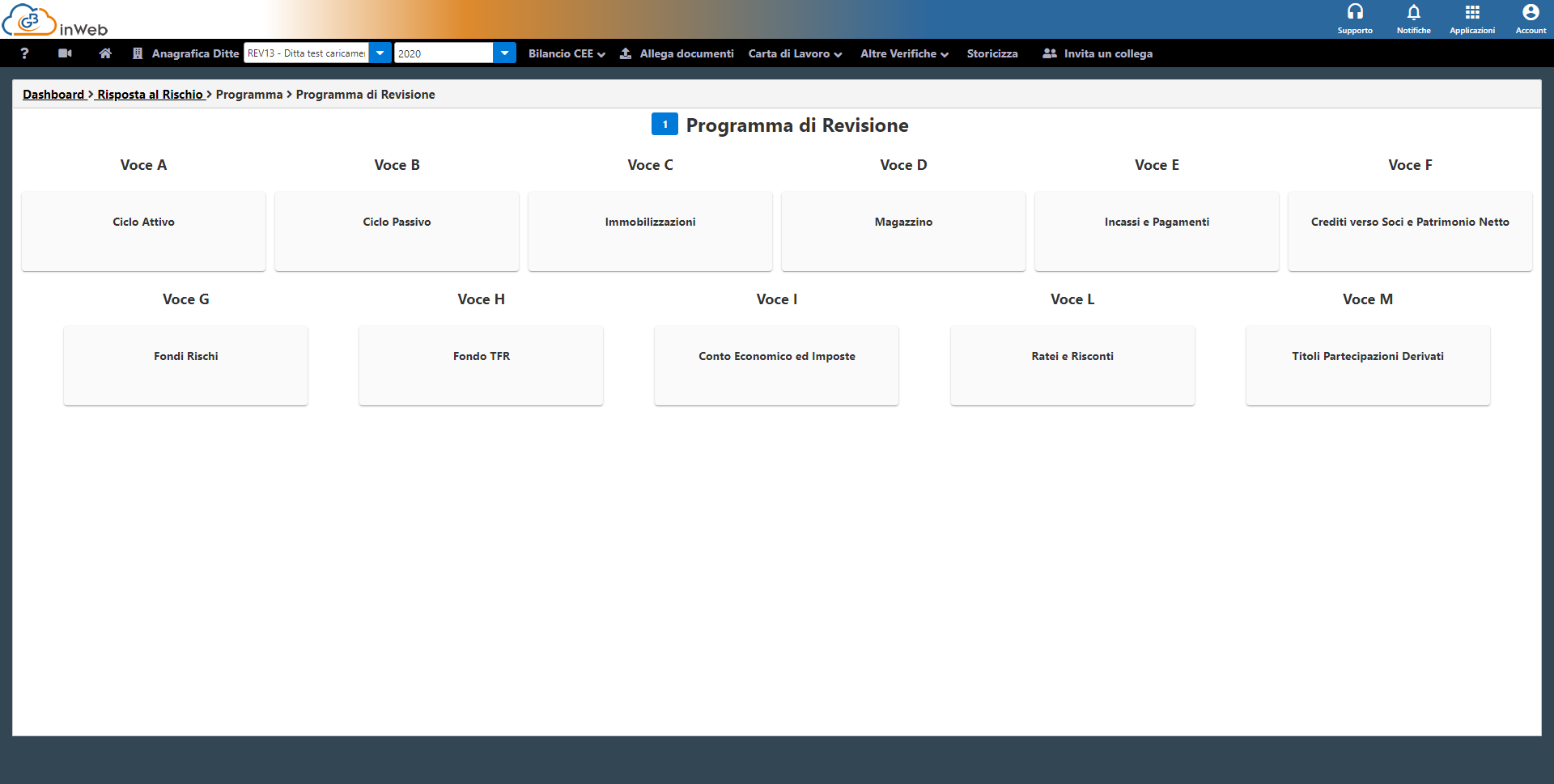
Task: Open the Applicazioni grid icon
Action: click(x=1472, y=12)
